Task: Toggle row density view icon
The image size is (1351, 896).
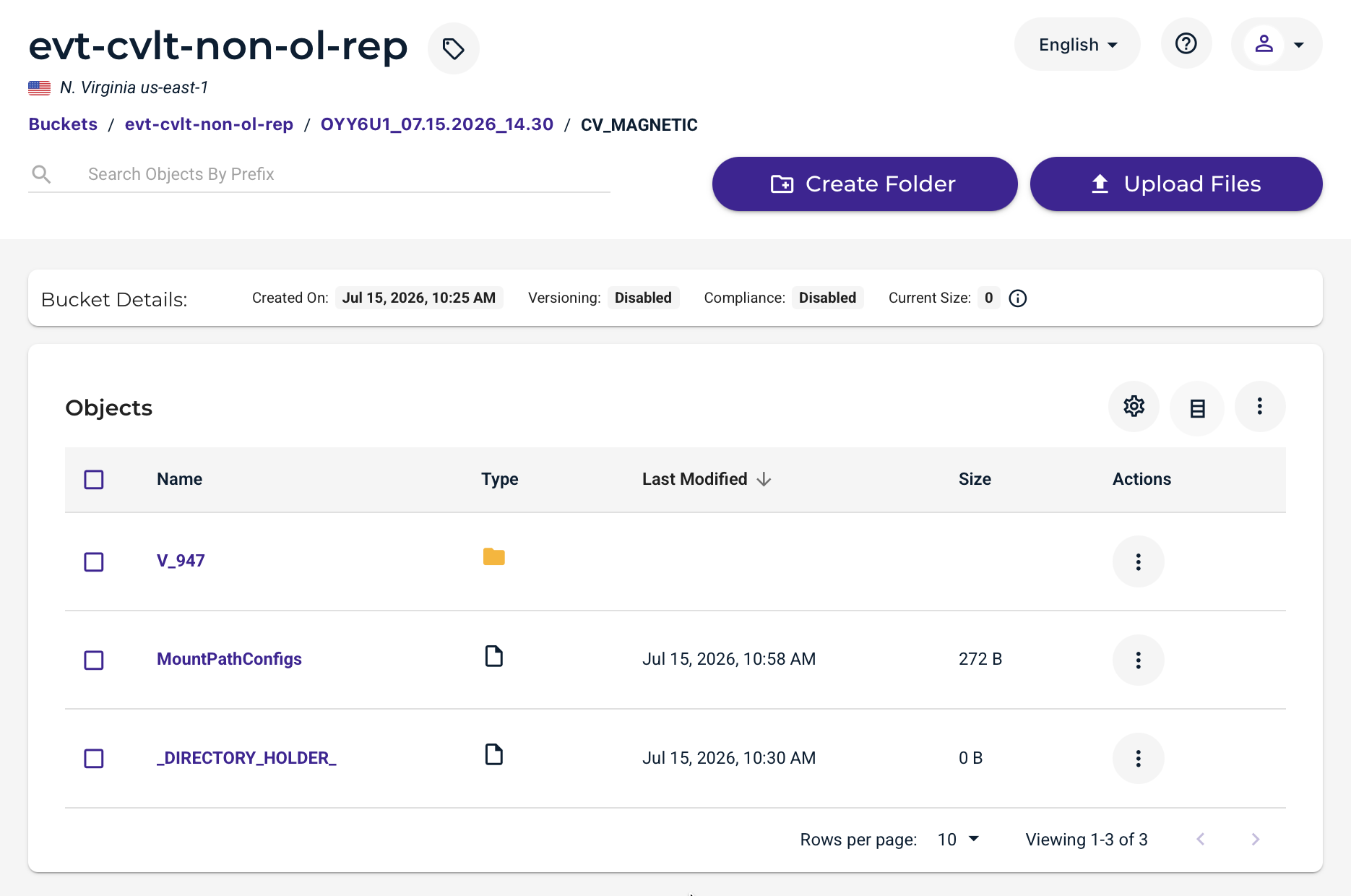Action: click(x=1196, y=408)
